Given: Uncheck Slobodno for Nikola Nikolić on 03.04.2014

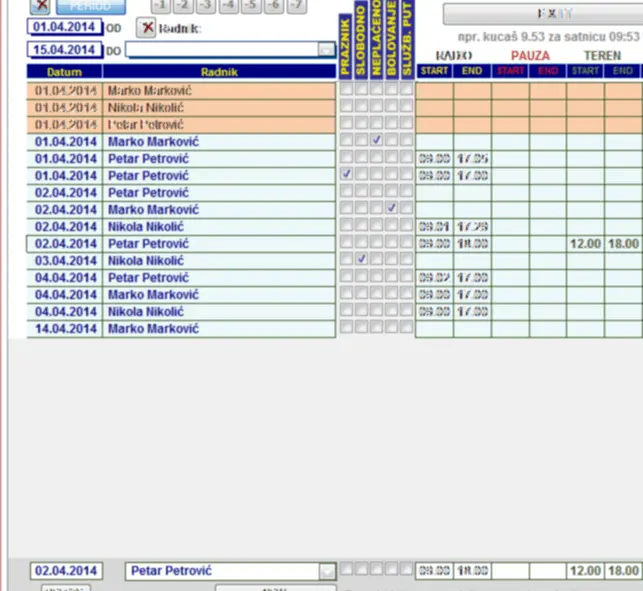Looking at the screenshot, I should 362,259.
